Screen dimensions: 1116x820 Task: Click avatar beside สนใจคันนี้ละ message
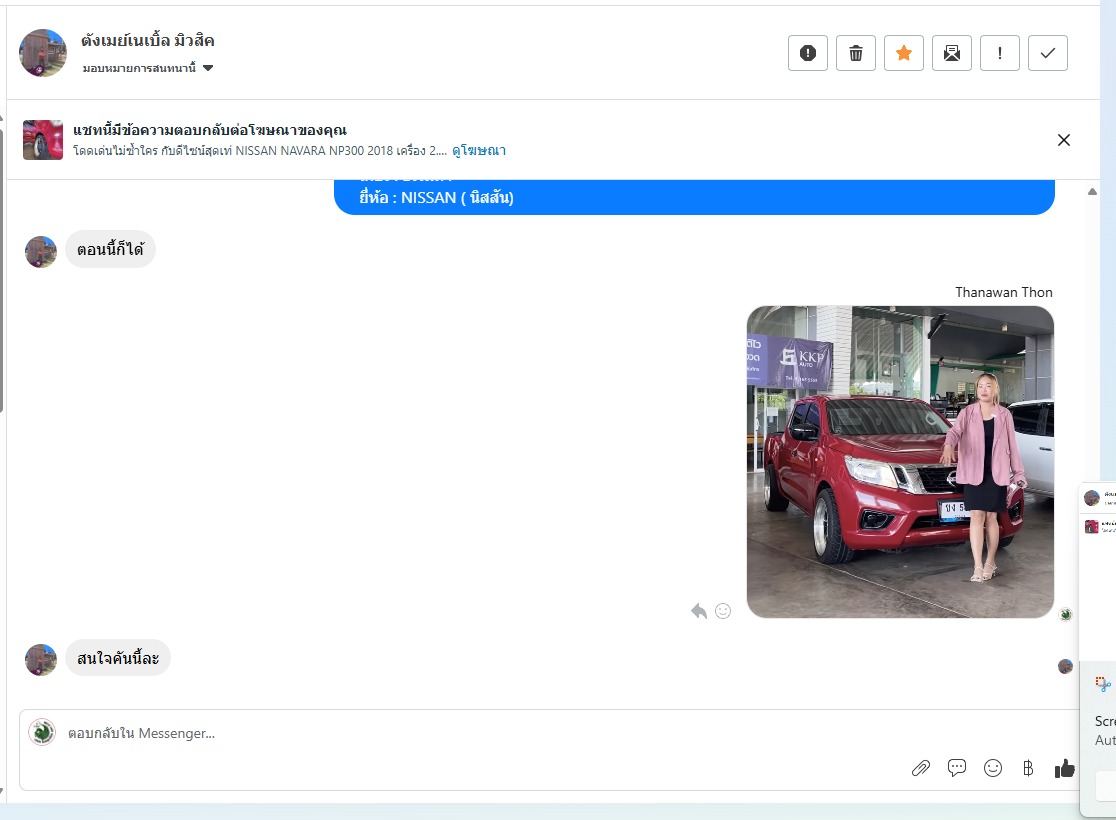tap(41, 660)
